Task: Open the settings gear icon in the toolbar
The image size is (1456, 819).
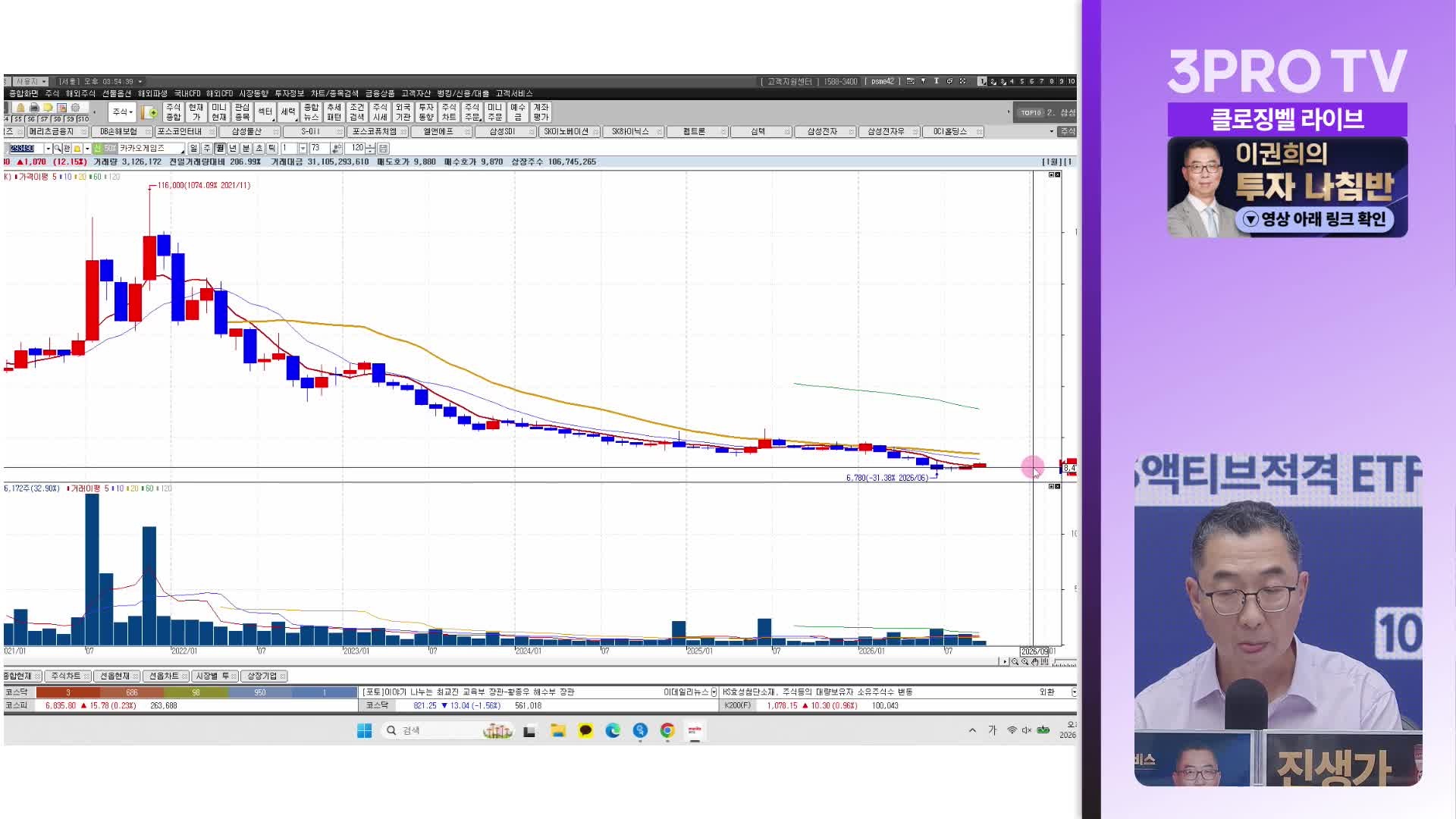Action: click(75, 108)
